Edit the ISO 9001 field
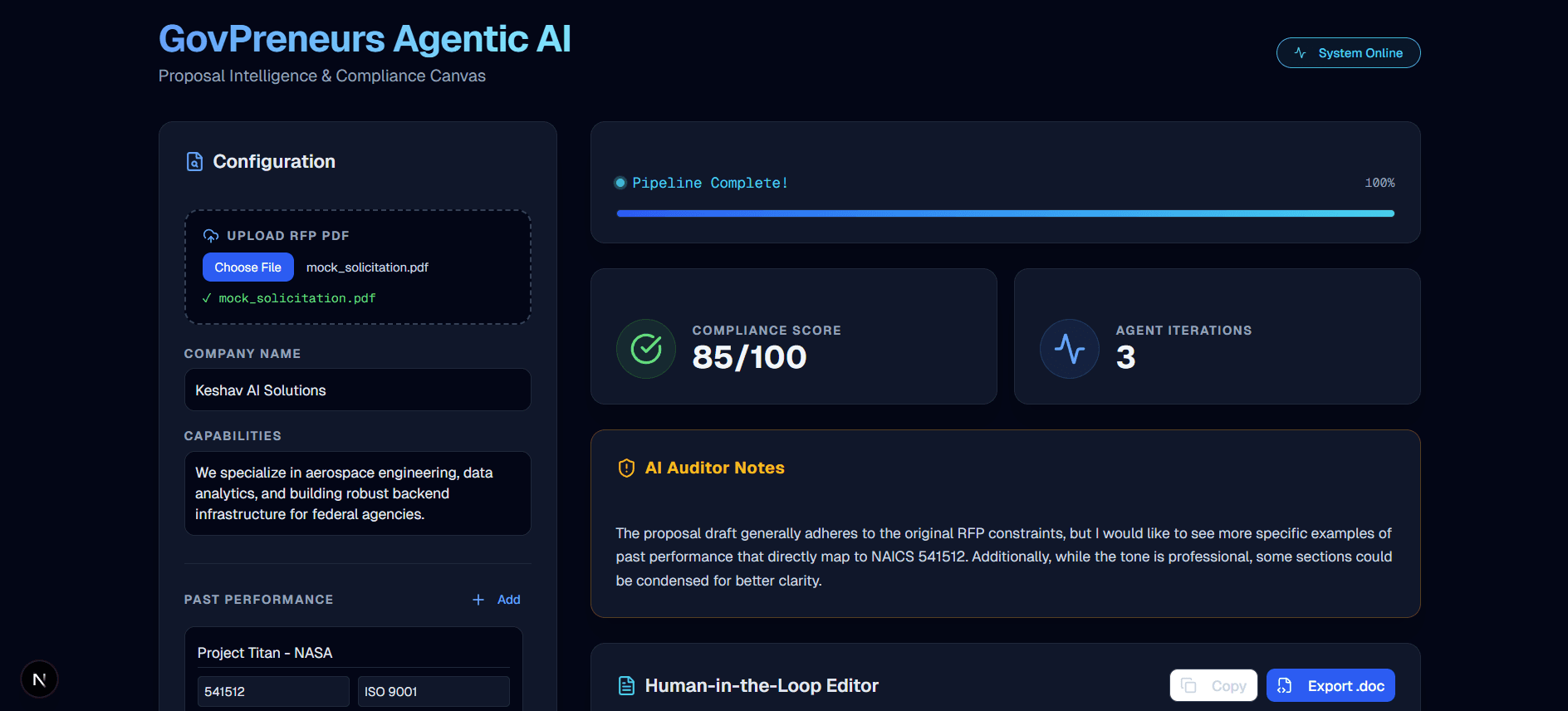Viewport: 1568px width, 711px height. pyautogui.click(x=434, y=691)
